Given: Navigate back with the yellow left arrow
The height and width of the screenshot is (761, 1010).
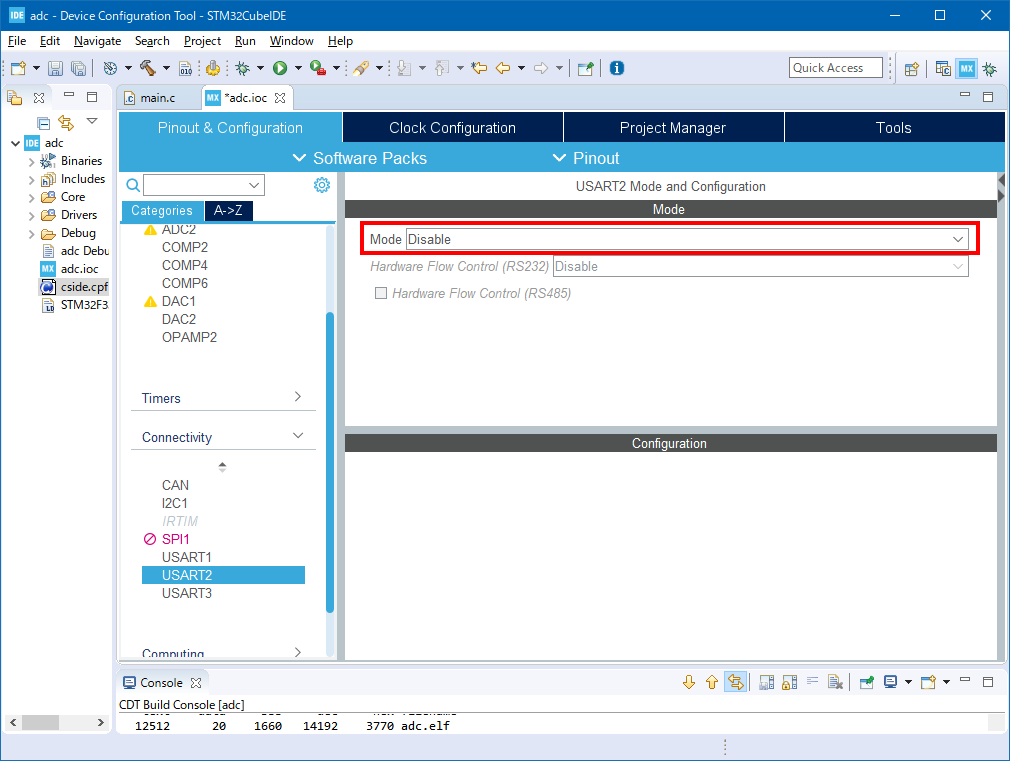Looking at the screenshot, I should 503,68.
